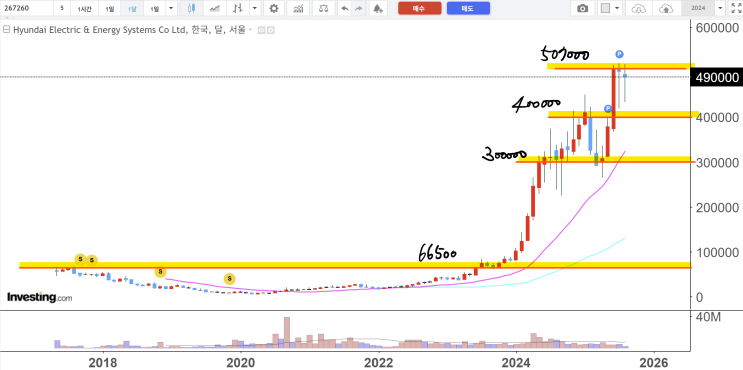Select the candlestick chart style icon
The width and height of the screenshot is (743, 370).
pos(191,8)
